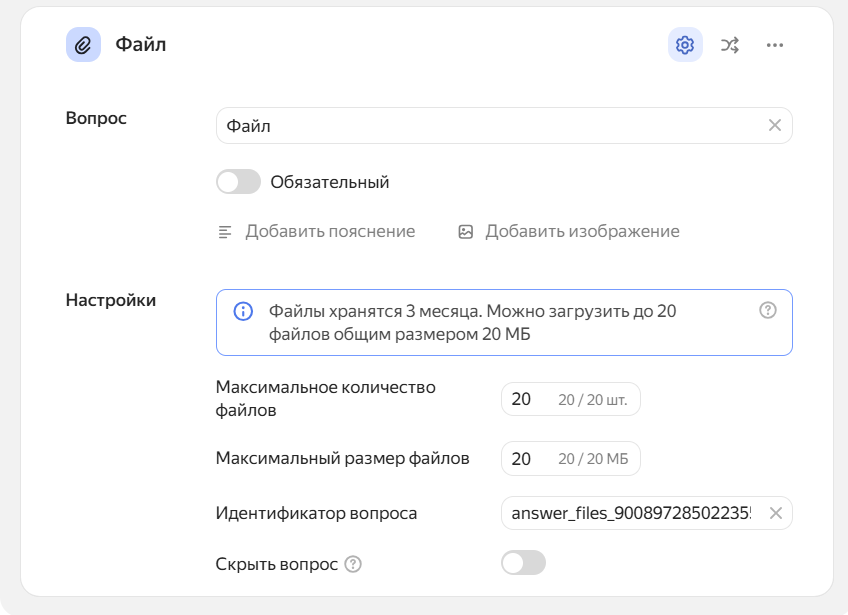Screen dimensions: 848x615
Task: Click the Настройки section label
Action: 111,300
